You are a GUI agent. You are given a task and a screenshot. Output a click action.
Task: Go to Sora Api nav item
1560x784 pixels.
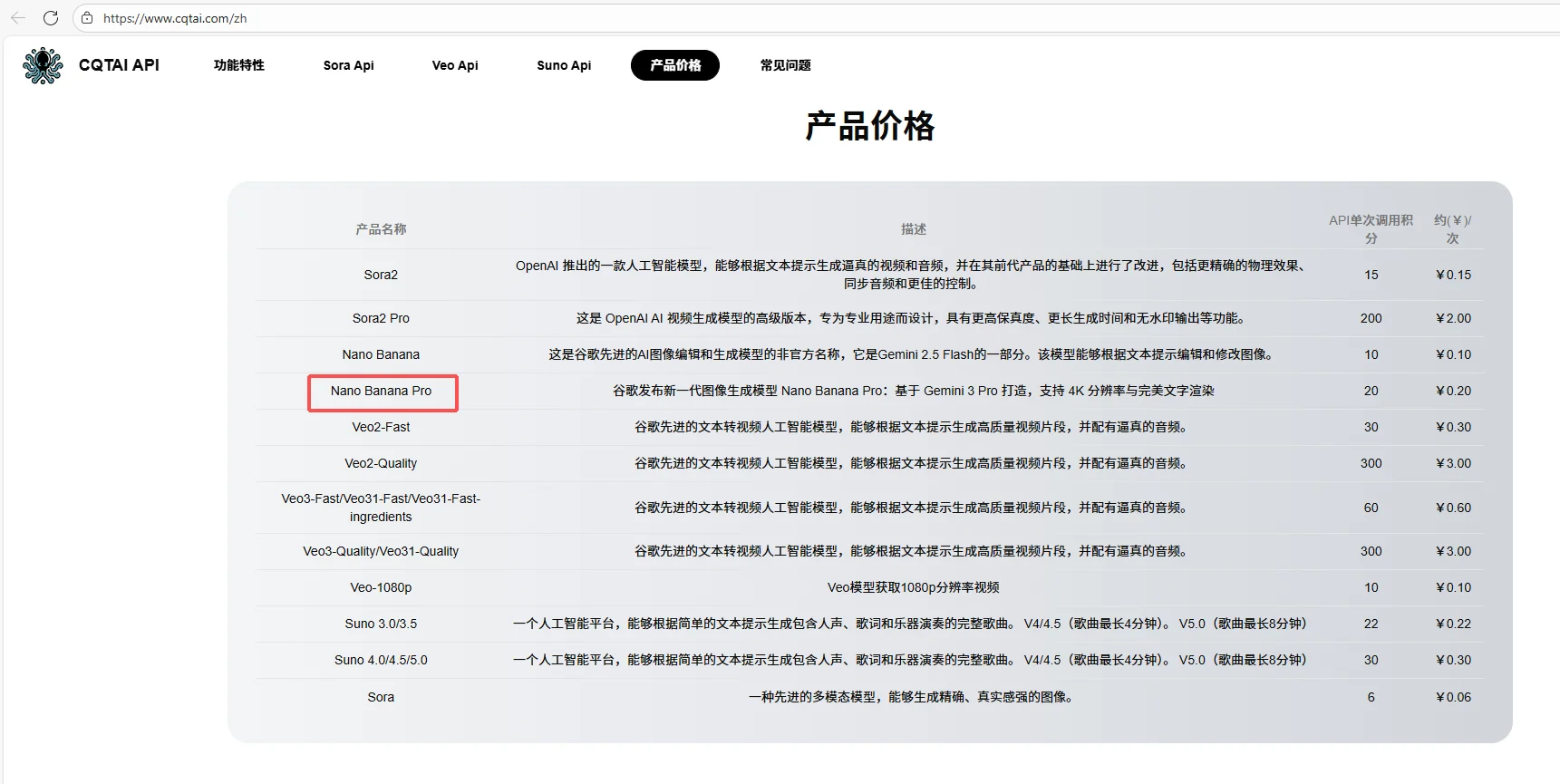(x=349, y=65)
